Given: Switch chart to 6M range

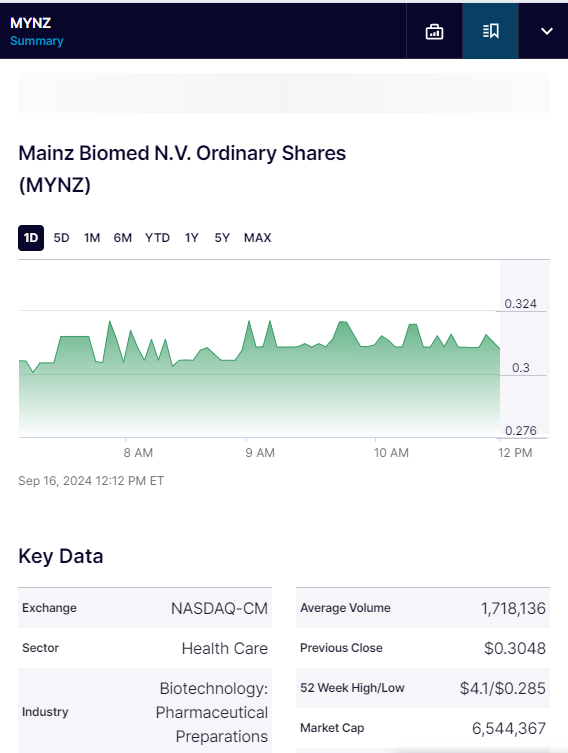Looking at the screenshot, I should tap(122, 238).
